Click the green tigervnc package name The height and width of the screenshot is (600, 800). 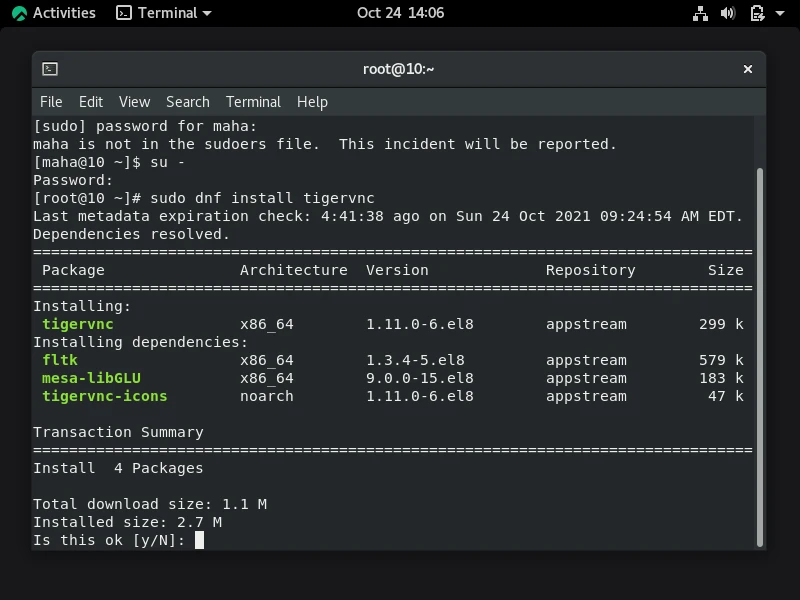pyautogui.click(x=78, y=324)
